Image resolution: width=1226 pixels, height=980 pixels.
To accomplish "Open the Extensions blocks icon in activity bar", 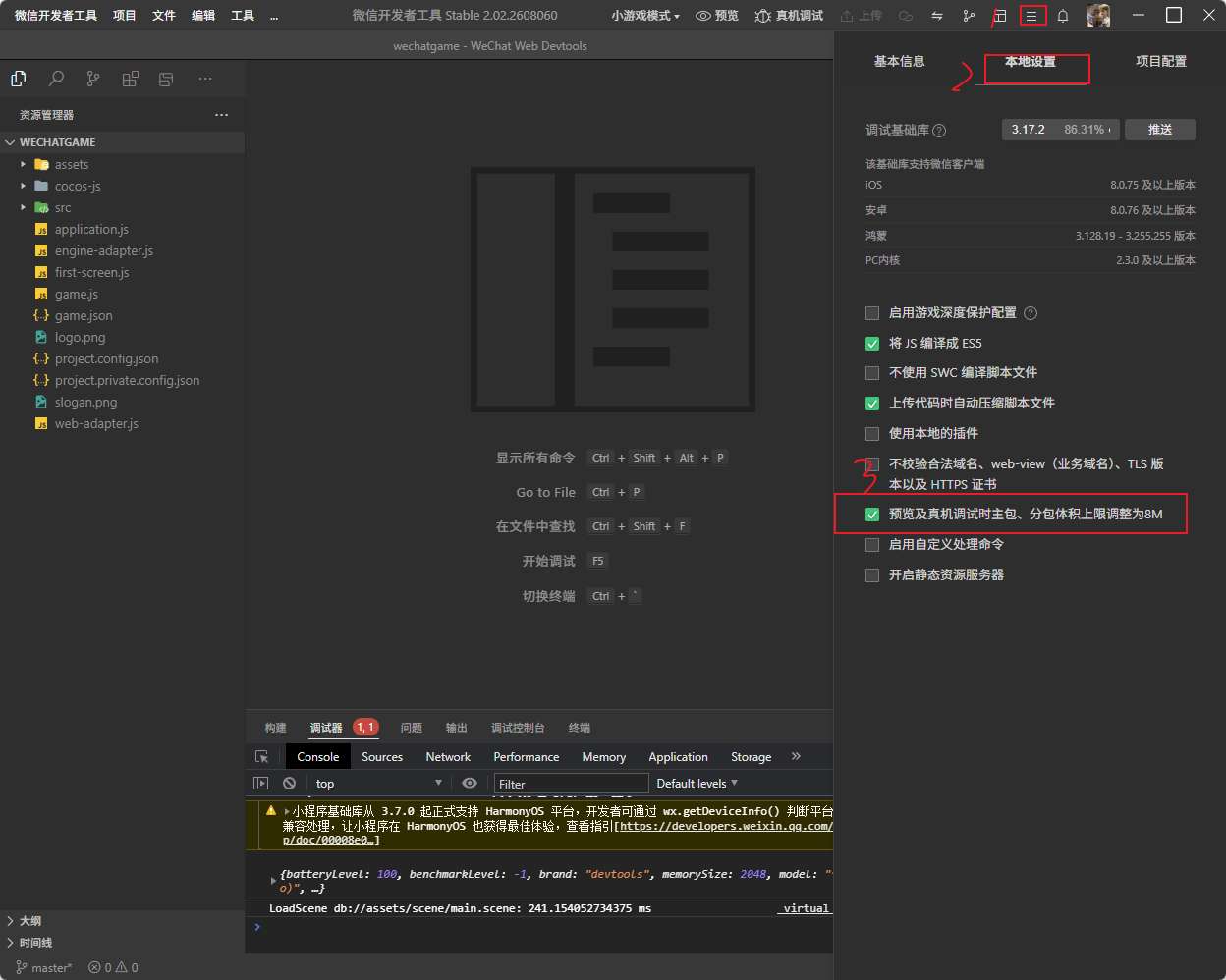I will coord(130,79).
